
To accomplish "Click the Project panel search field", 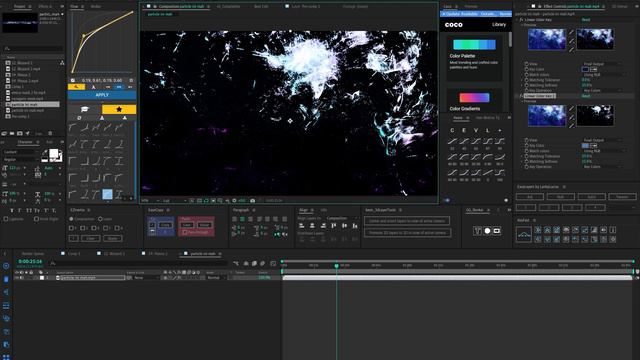I will pyautogui.click(x=33, y=48).
